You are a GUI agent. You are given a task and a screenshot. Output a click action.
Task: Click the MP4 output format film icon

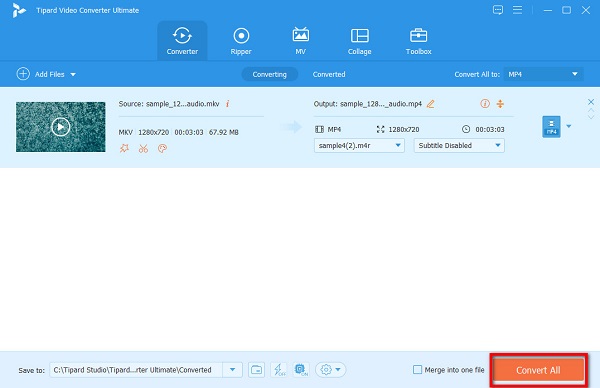coord(319,129)
